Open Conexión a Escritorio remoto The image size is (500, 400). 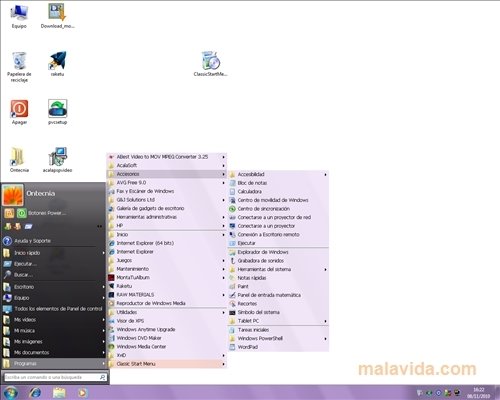[x=279, y=235]
